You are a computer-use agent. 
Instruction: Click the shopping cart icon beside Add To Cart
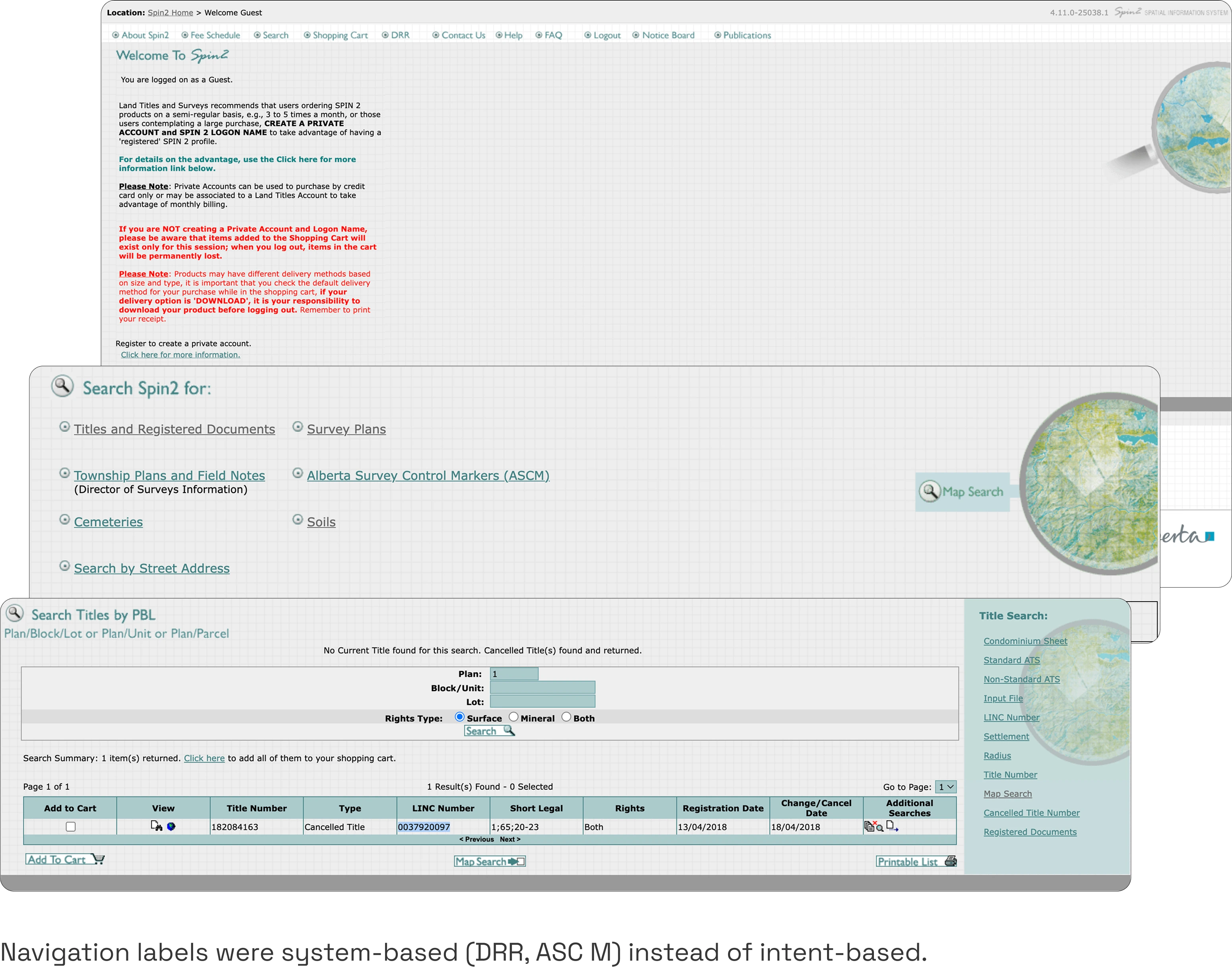pyautogui.click(x=99, y=859)
